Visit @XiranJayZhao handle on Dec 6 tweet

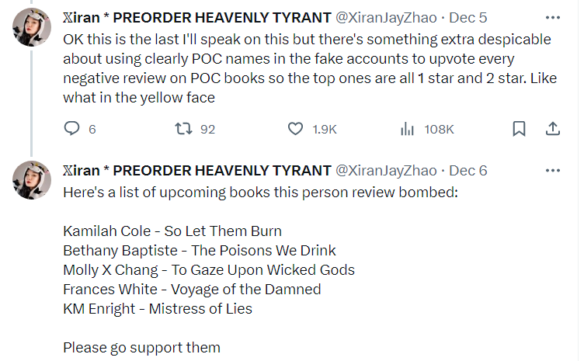pos(386,171)
